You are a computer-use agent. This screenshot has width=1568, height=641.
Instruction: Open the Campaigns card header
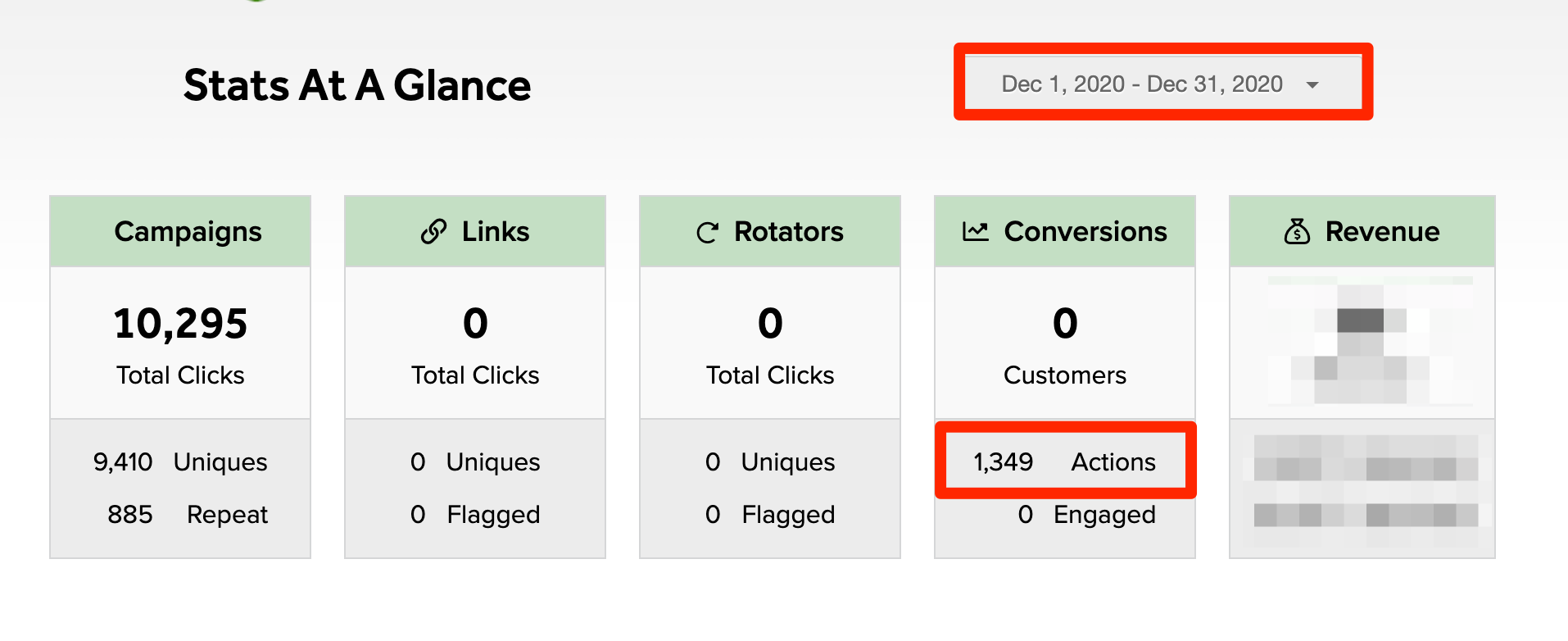click(x=188, y=232)
